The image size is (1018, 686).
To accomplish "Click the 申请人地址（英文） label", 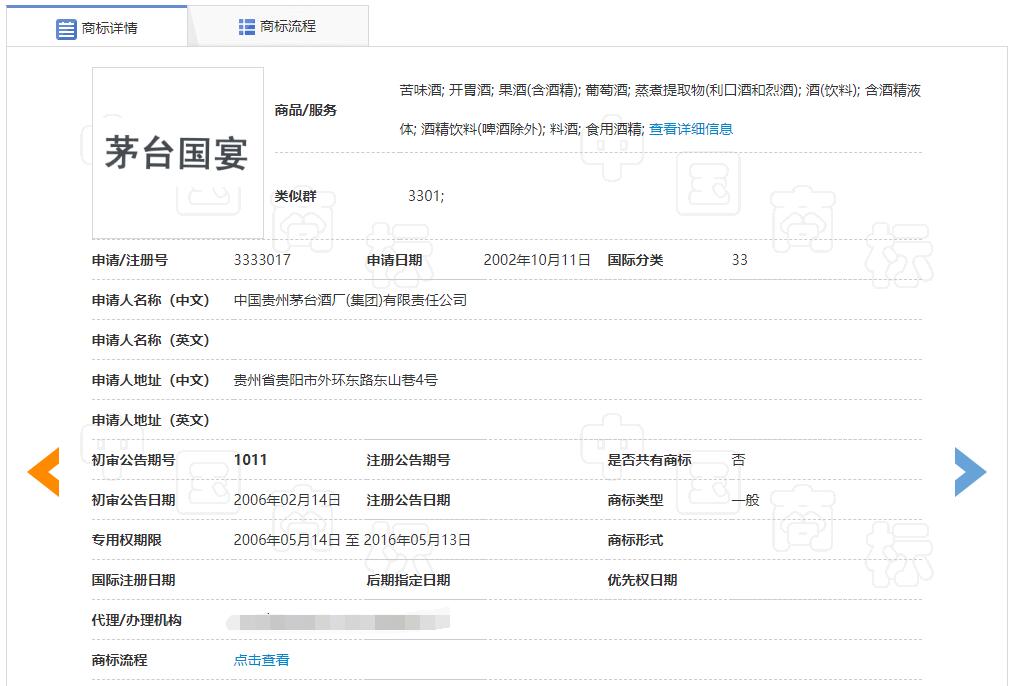I will point(151,421).
